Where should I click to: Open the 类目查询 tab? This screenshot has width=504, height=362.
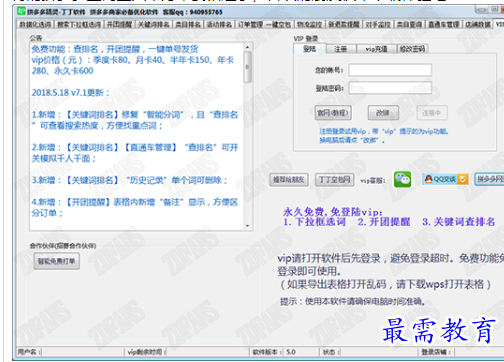(409, 24)
